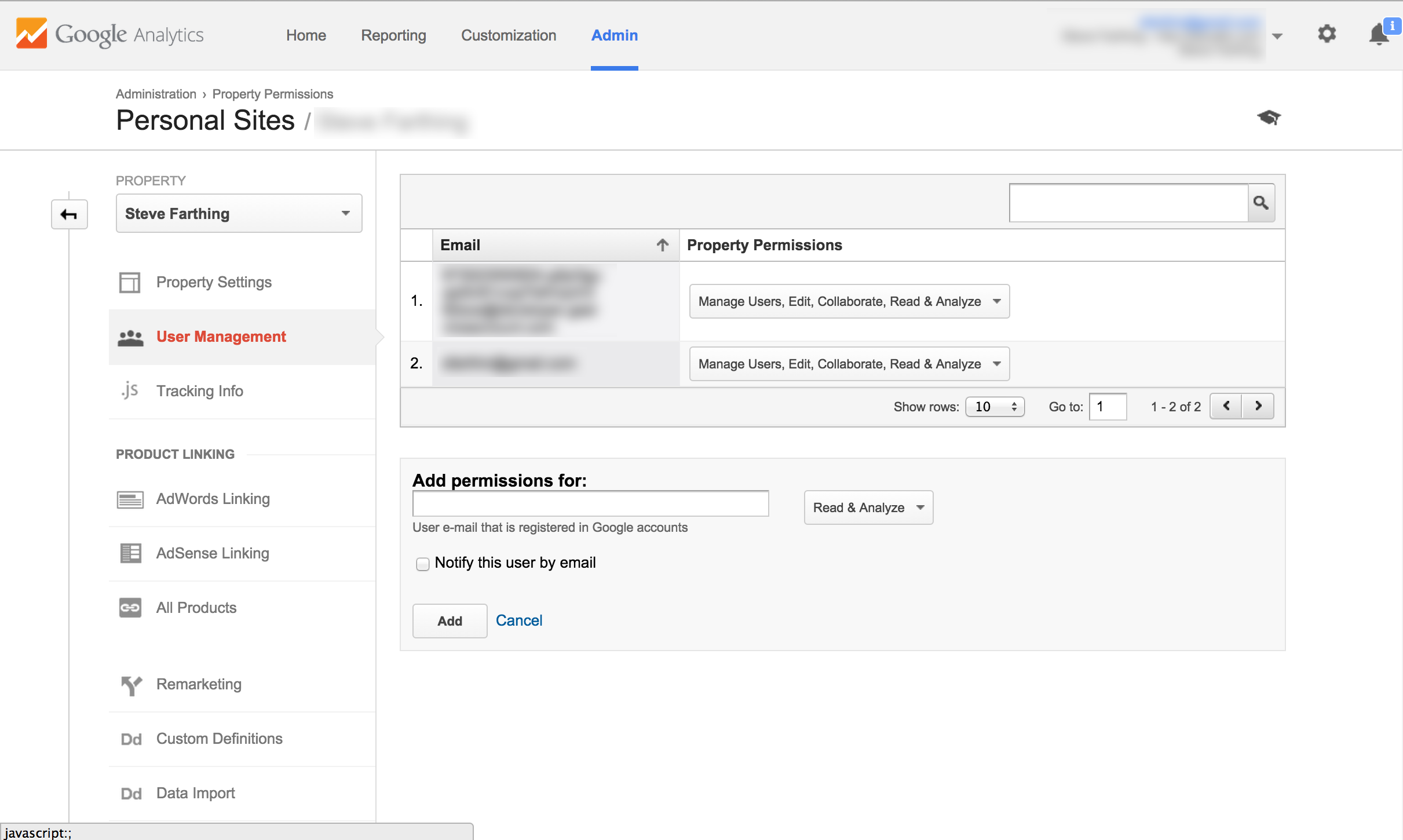1403x840 pixels.
Task: Sort by Email column arrow
Action: click(x=663, y=245)
